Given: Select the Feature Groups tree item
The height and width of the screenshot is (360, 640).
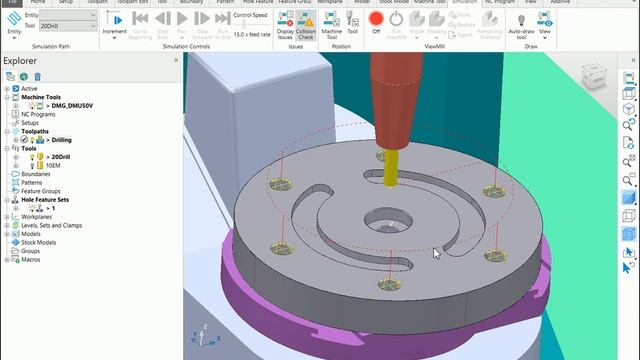Looking at the screenshot, I should [40, 191].
